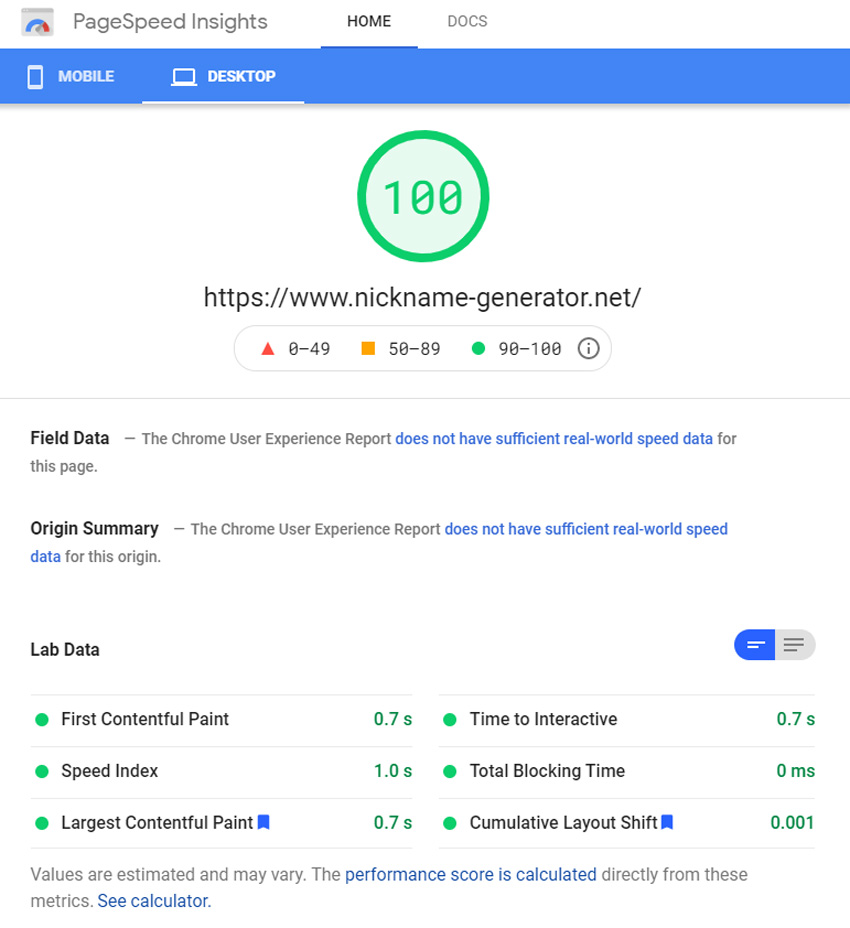Click the orange square 50–89 legend icon
The height and width of the screenshot is (928, 850).
[368, 348]
